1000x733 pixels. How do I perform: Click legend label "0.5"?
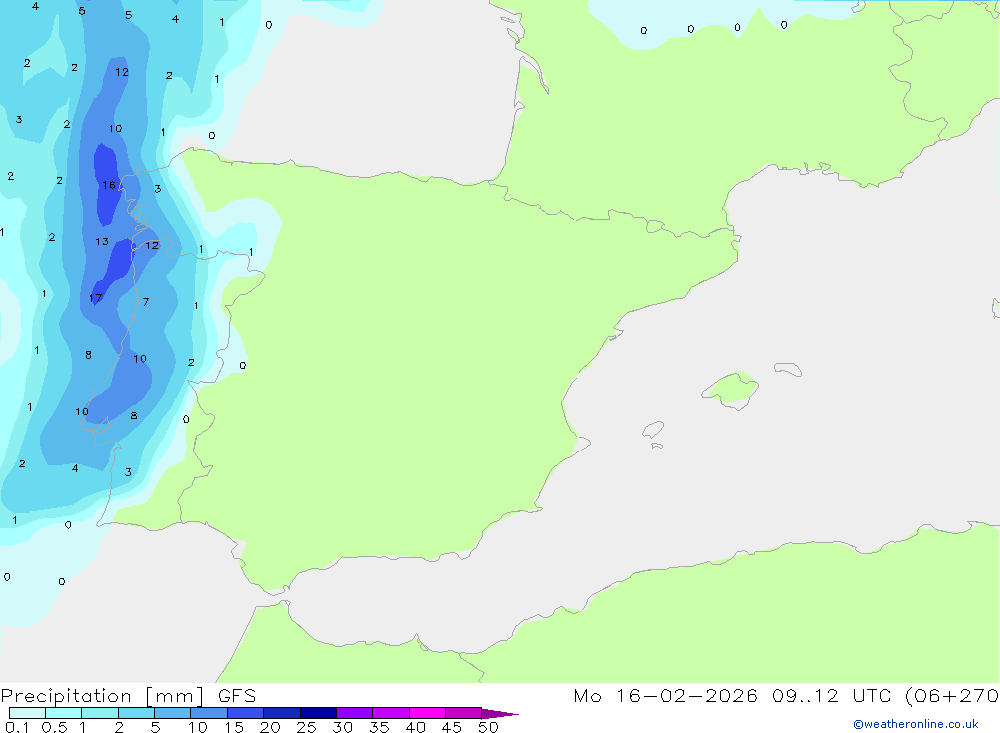(x=54, y=727)
